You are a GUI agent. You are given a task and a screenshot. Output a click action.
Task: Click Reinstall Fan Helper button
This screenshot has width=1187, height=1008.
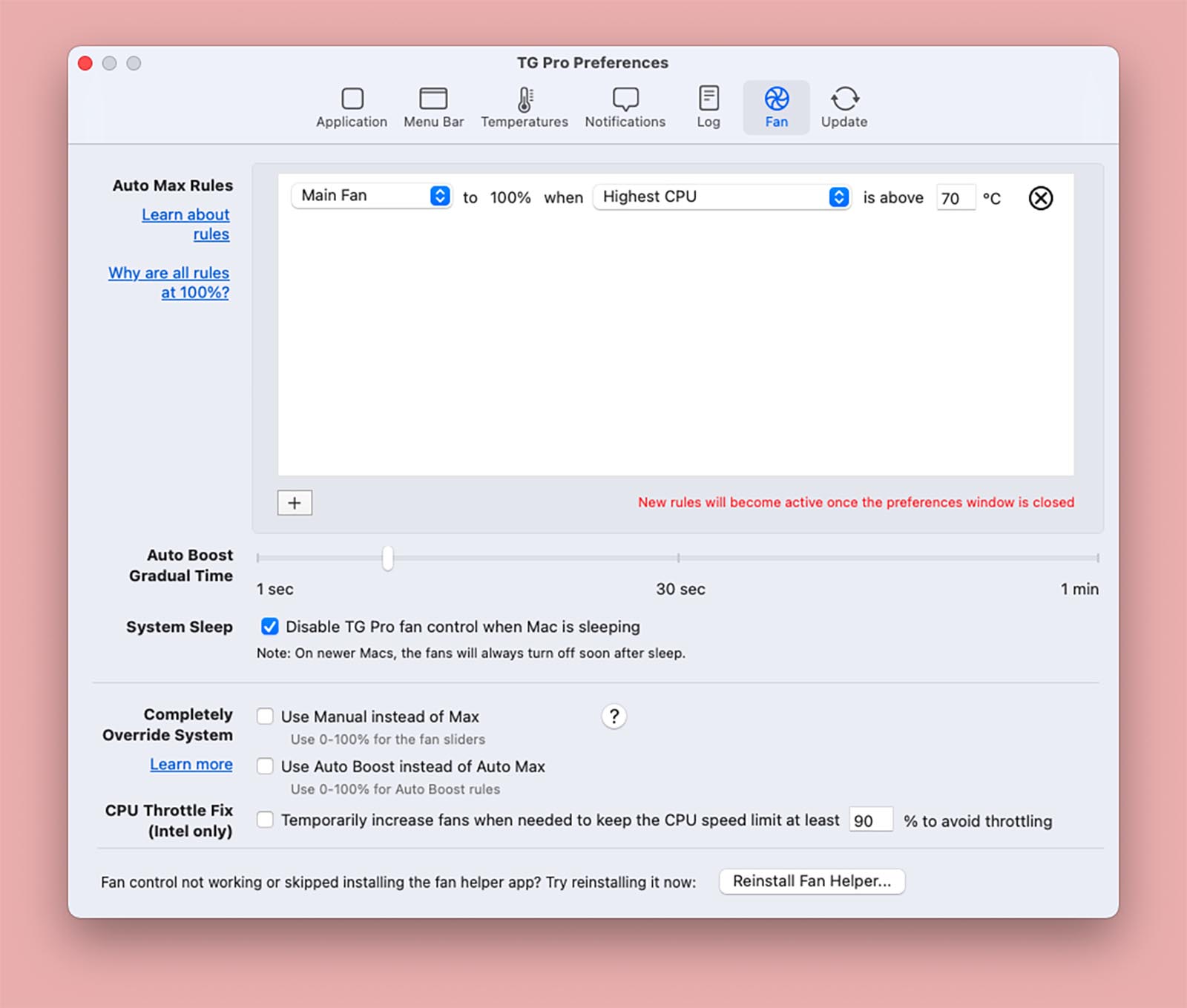coord(812,881)
